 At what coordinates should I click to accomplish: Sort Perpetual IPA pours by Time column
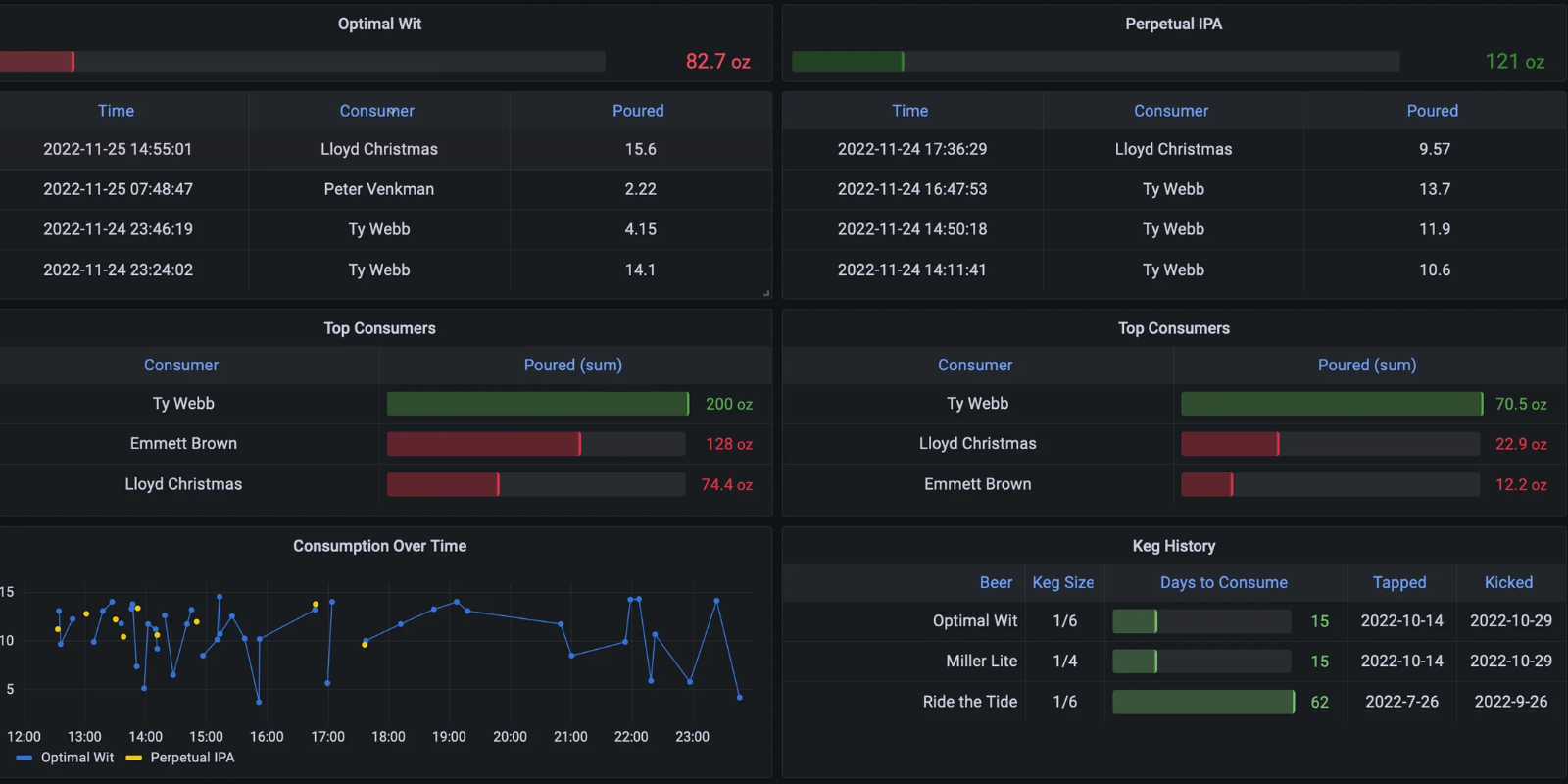[x=909, y=111]
